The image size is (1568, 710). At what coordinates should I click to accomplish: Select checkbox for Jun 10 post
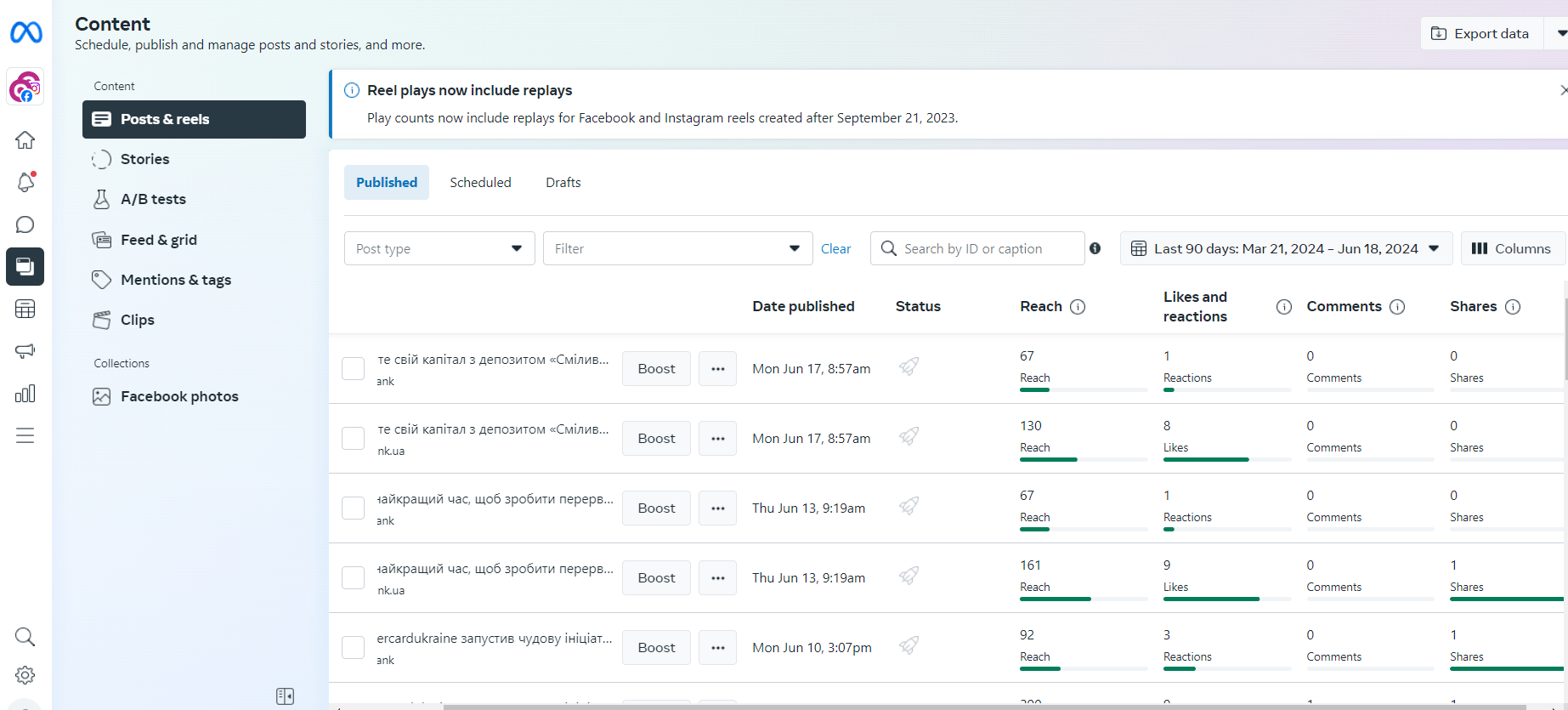354,648
